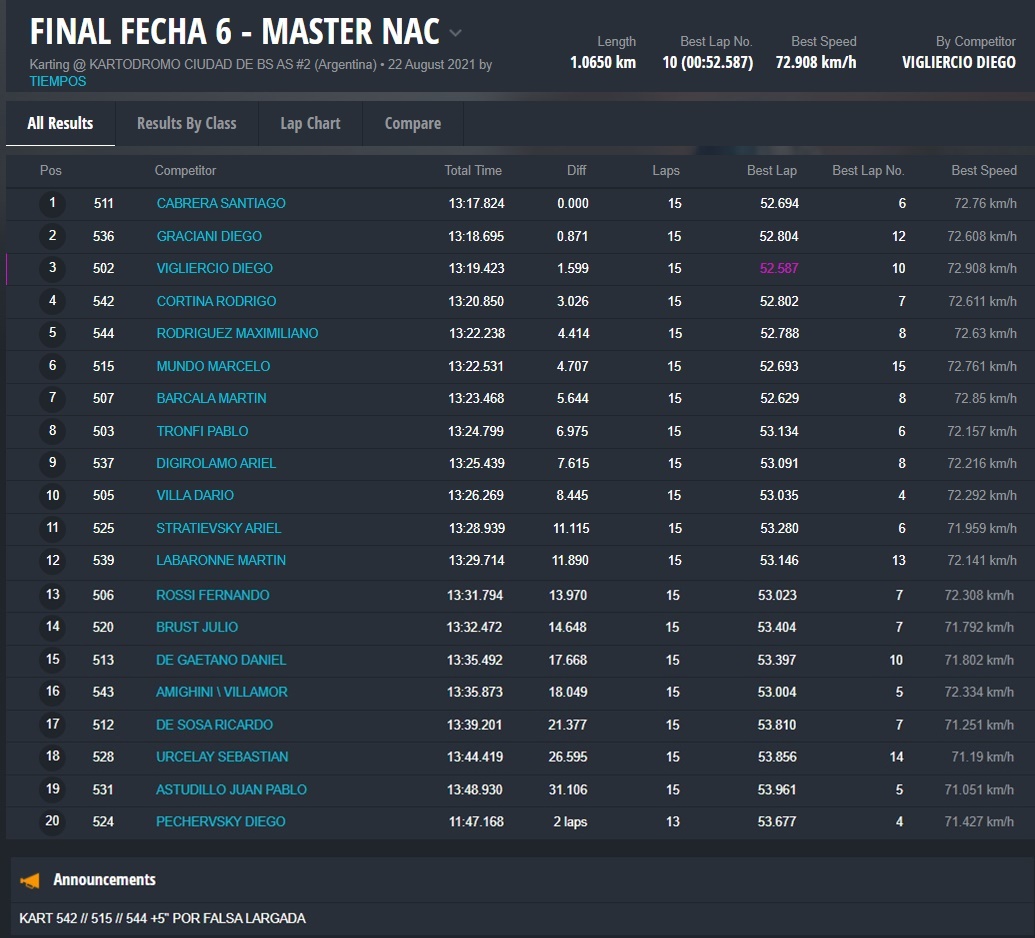Switch to the Results By Class tab
The width and height of the screenshot is (1035, 938).
pos(186,123)
